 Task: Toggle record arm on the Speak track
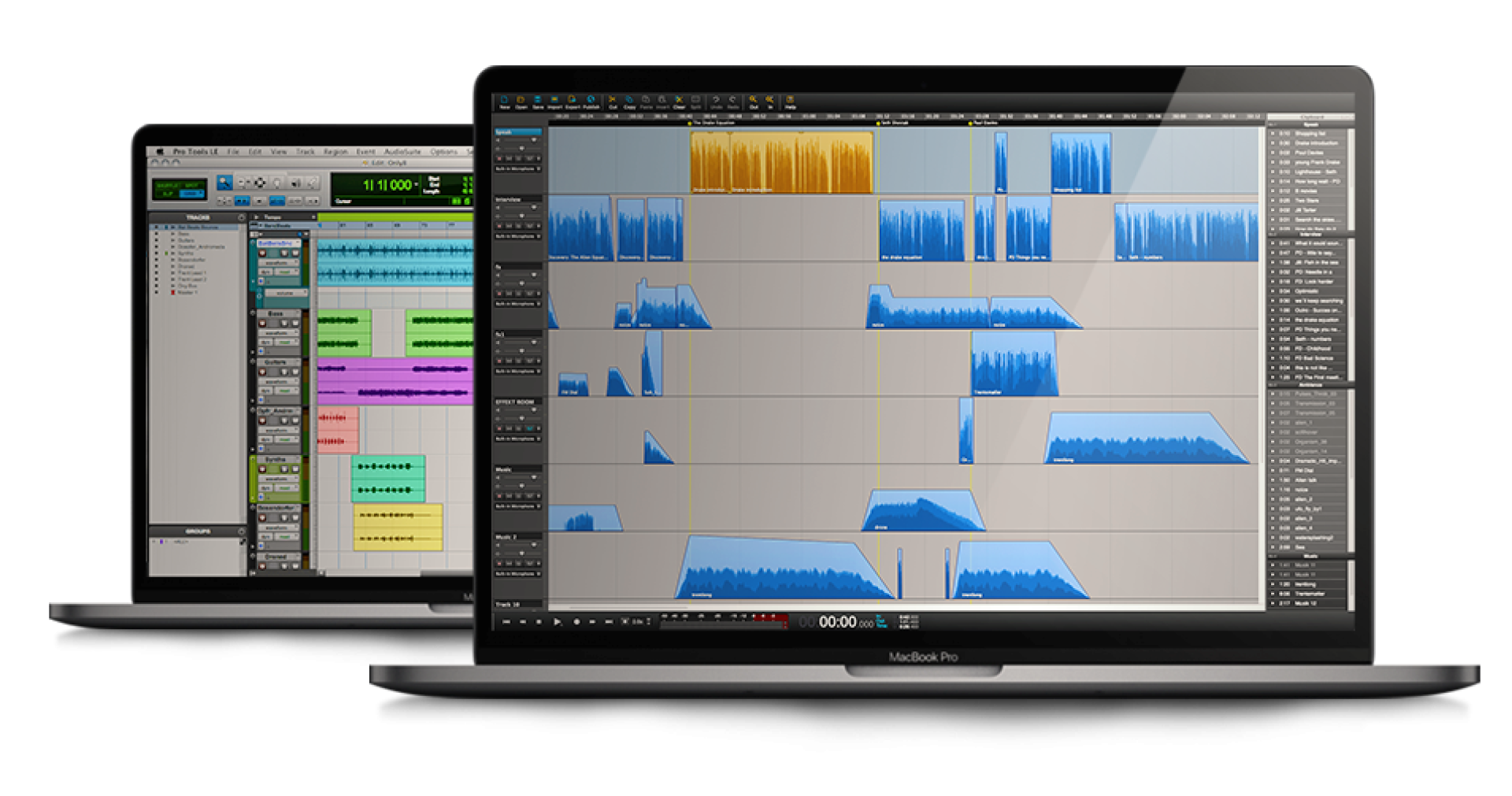[499, 159]
